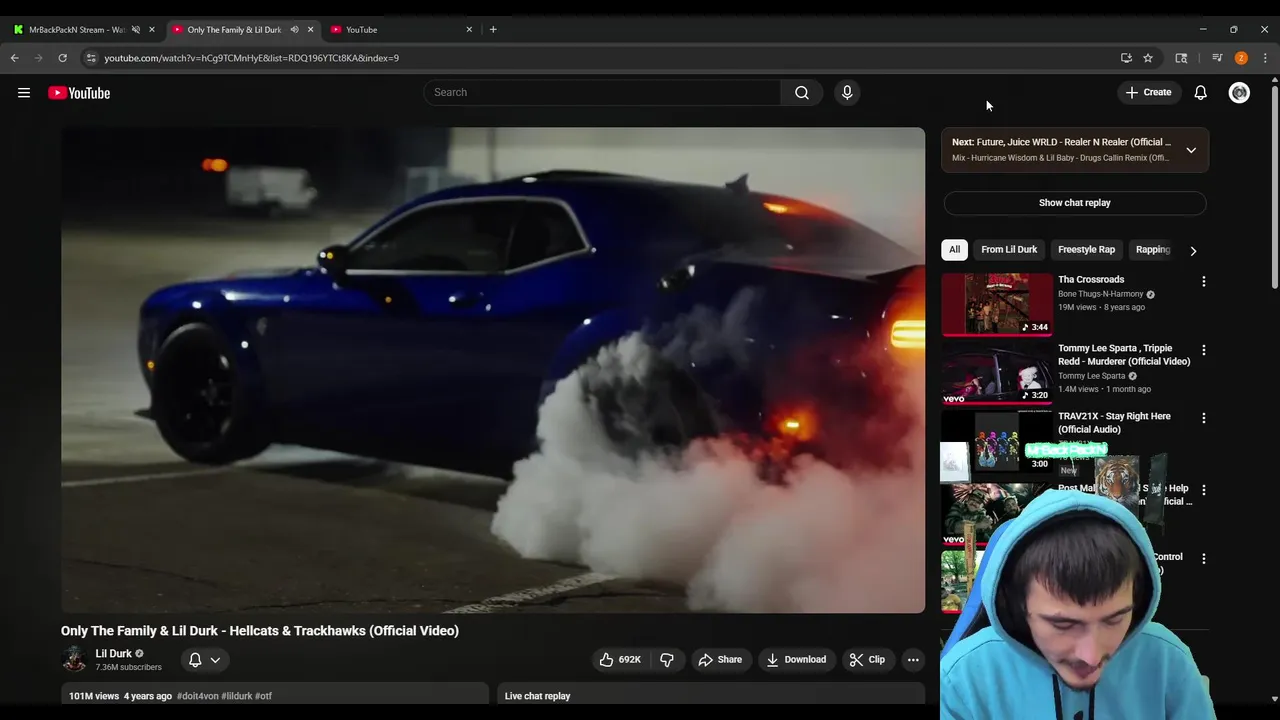Like the video with 692K likes

click(x=620, y=660)
